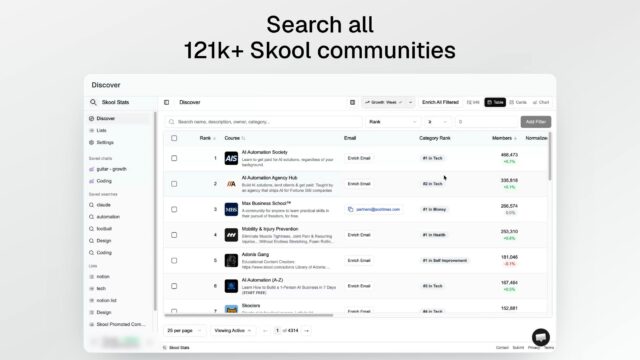Click the Adonis Gang community logo

[231, 260]
